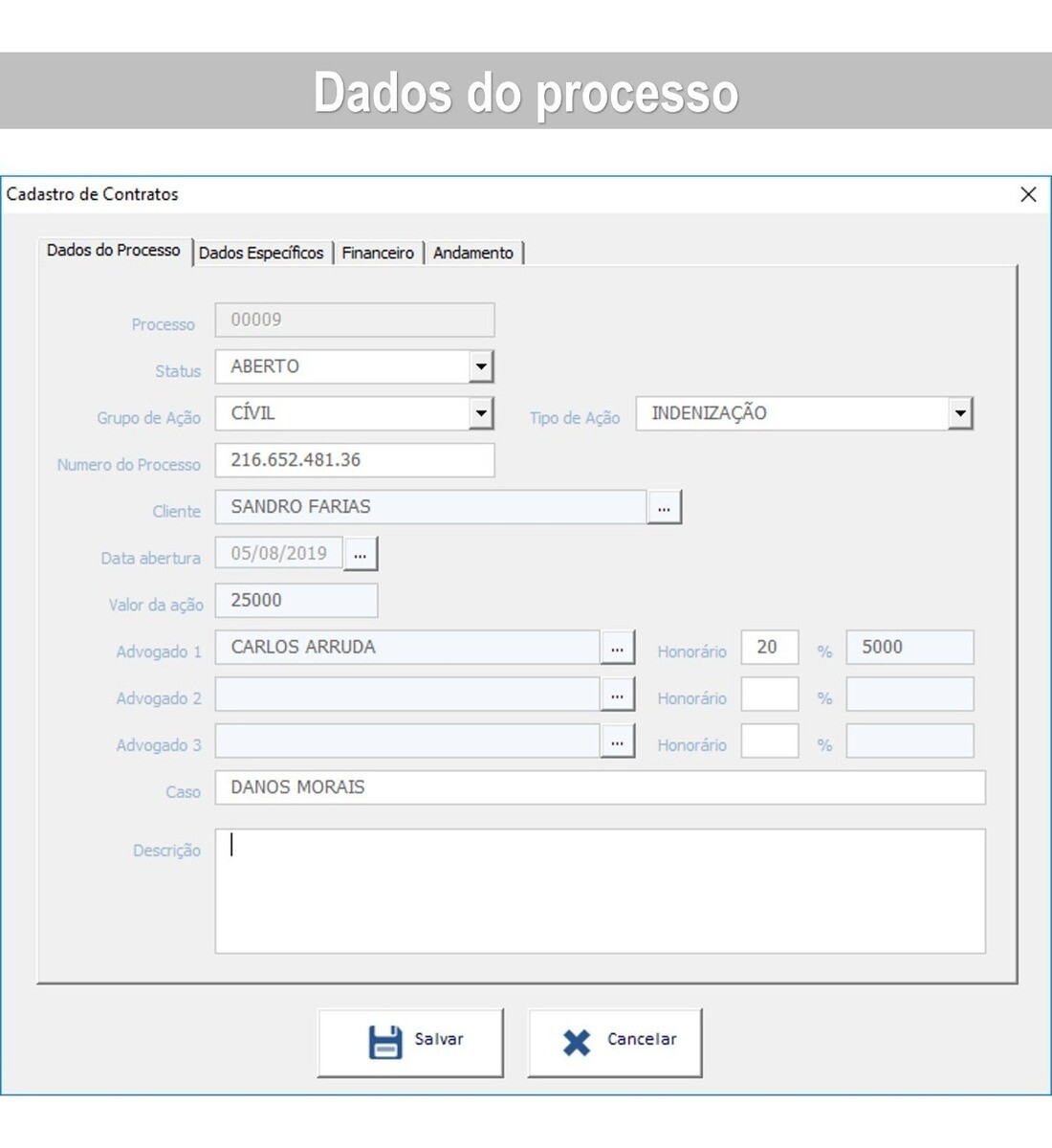Browse lawyers for Advogado 2
Viewport: 1052px width, 1148px height.
click(x=617, y=695)
